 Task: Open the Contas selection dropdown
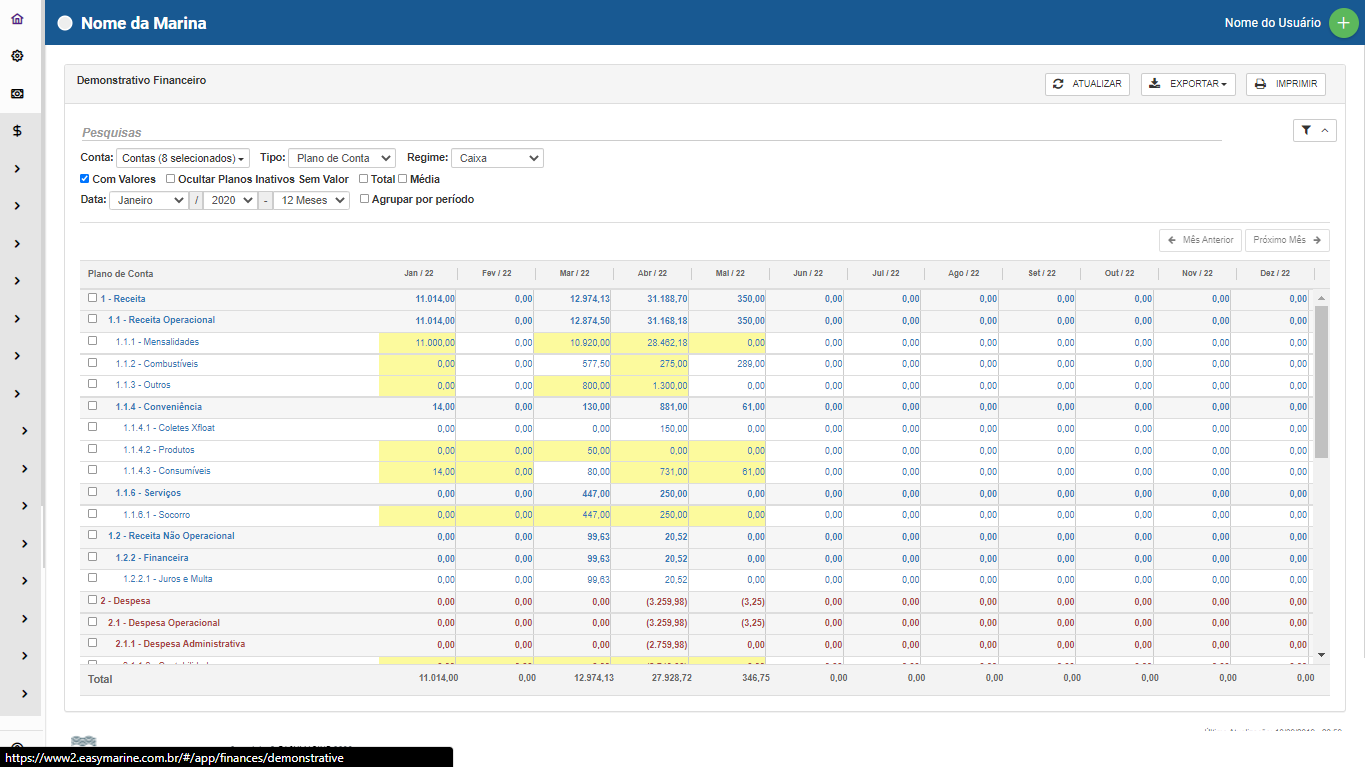click(x=183, y=158)
